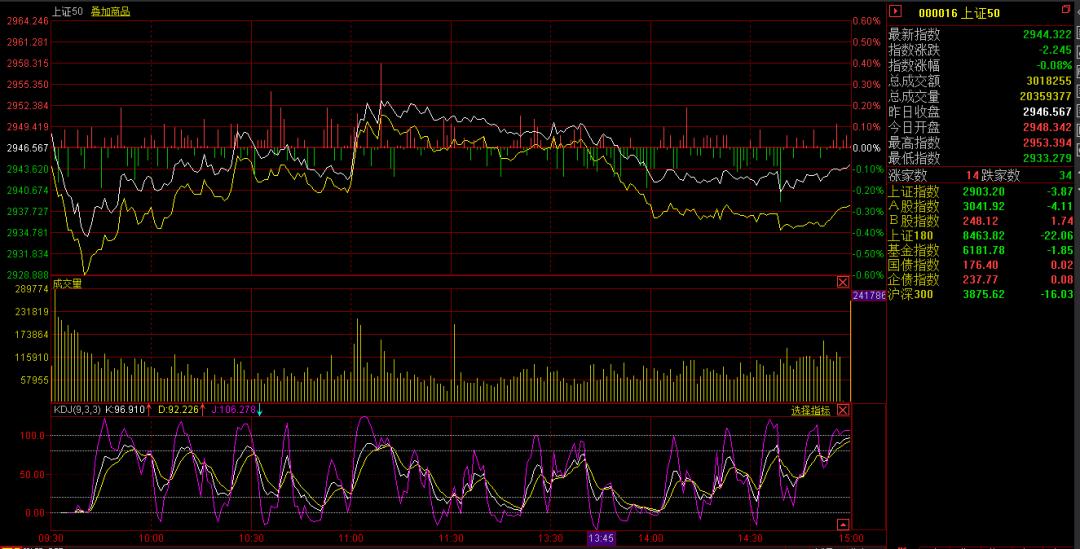Click the 叠加商品 overlay link
1080x549 pixels.
110,11
